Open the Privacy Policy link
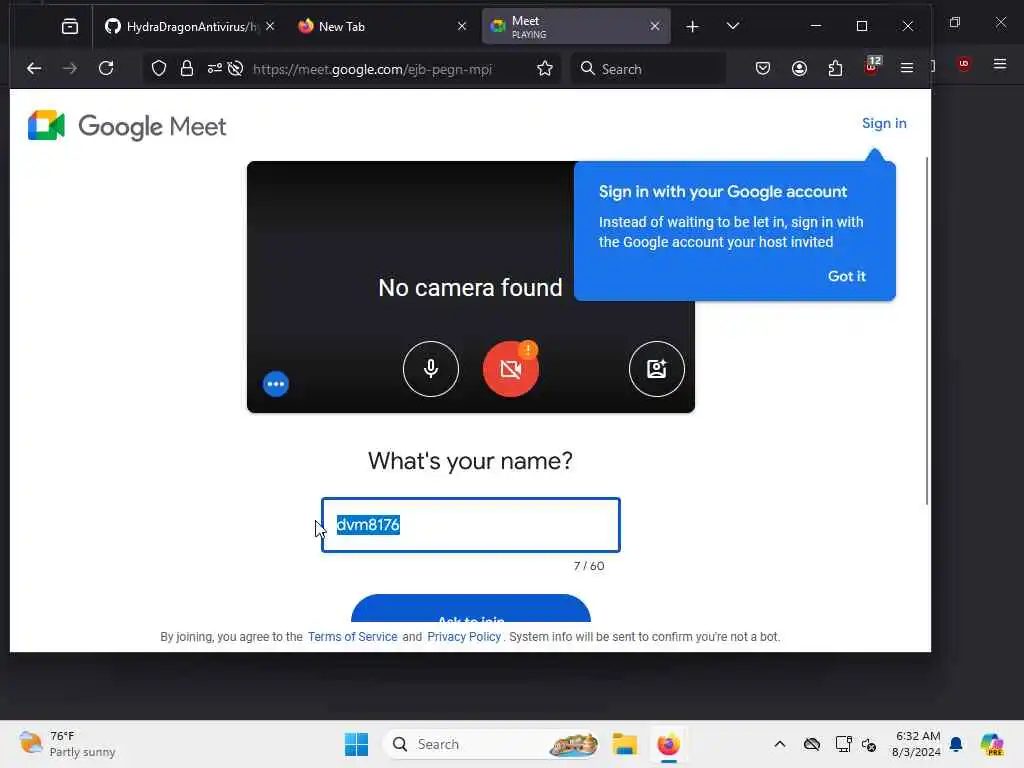This screenshot has width=1024, height=768. pos(464,637)
